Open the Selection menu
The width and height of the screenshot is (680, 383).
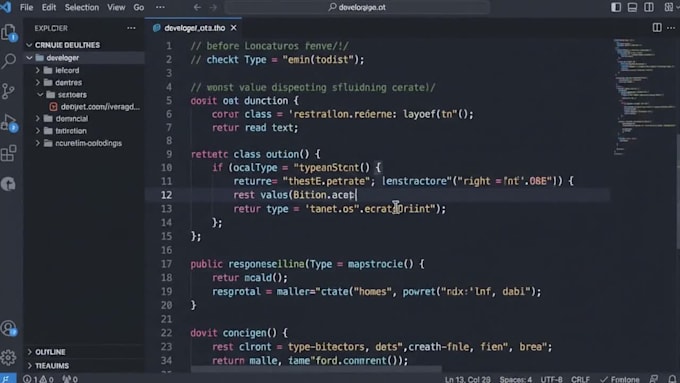tap(82, 7)
